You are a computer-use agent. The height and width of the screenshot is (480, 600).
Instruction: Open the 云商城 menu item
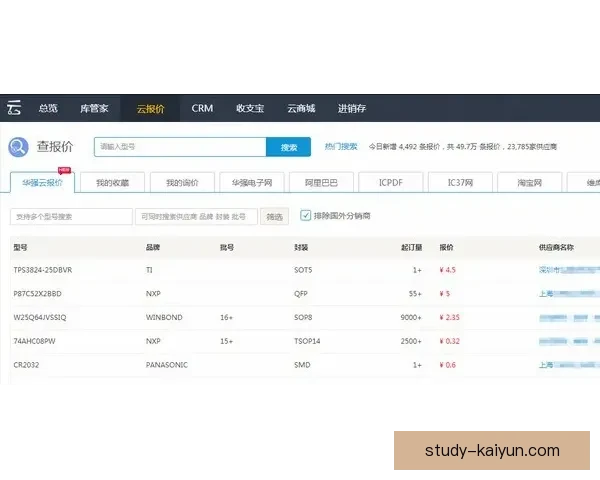tap(301, 108)
